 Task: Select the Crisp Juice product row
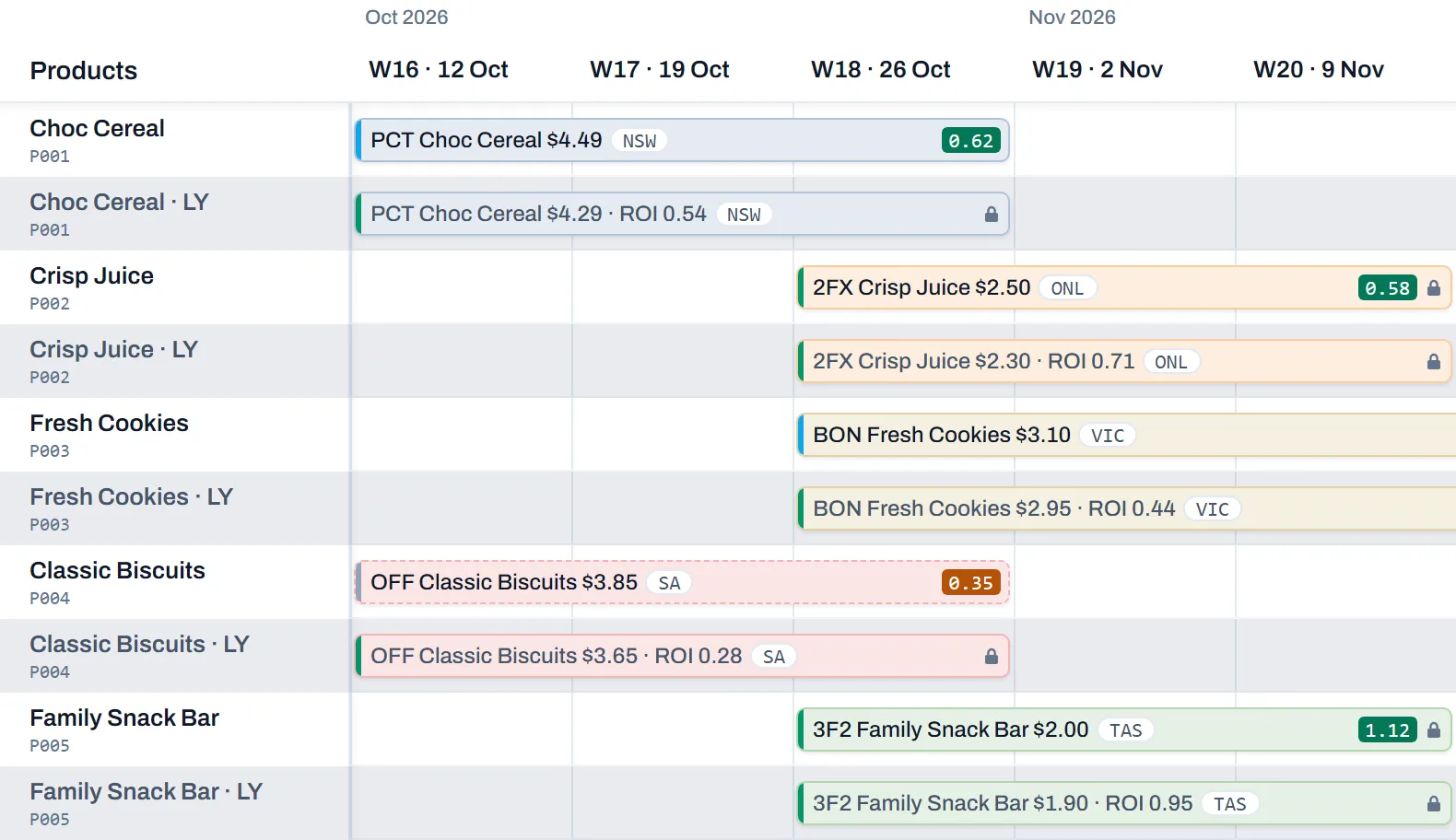[175, 287]
